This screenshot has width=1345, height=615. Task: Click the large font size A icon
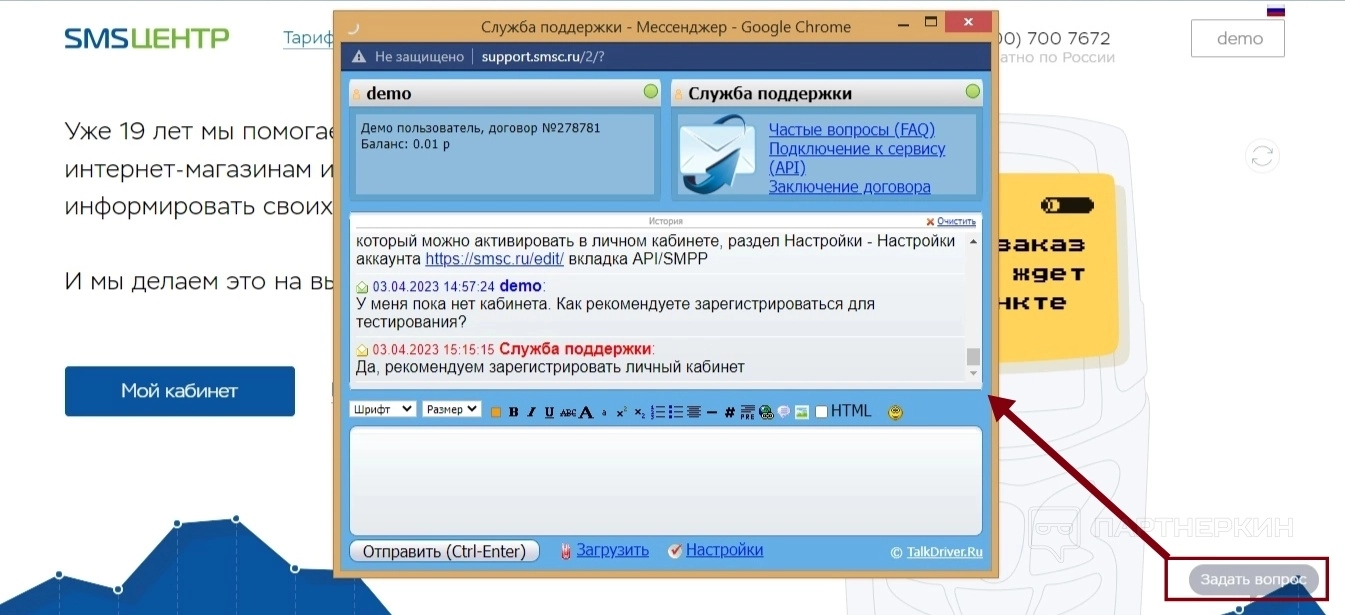pyautogui.click(x=586, y=412)
